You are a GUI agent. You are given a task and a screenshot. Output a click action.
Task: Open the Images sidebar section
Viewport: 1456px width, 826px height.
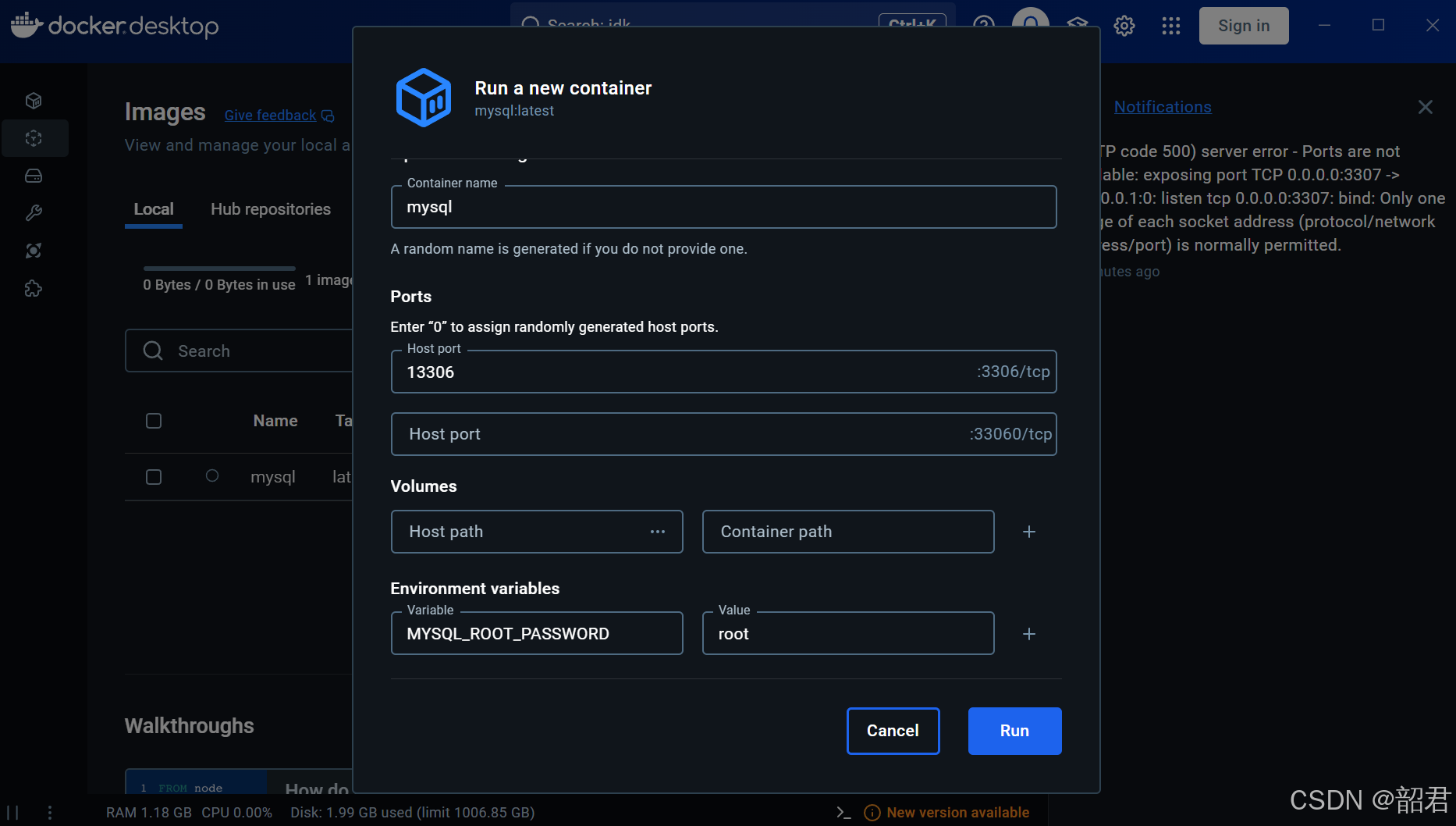34,138
